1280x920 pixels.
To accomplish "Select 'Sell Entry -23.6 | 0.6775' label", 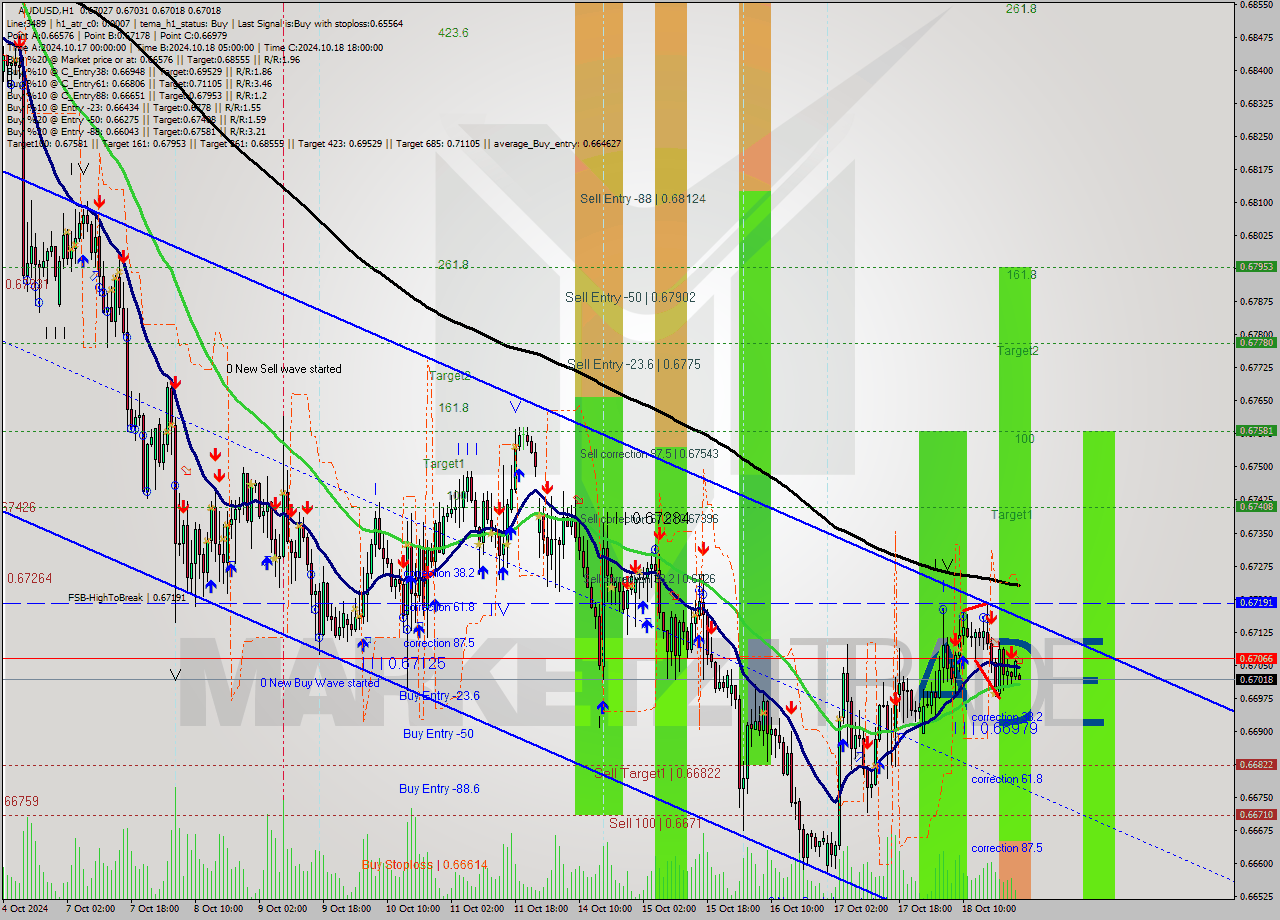I will pos(634,365).
